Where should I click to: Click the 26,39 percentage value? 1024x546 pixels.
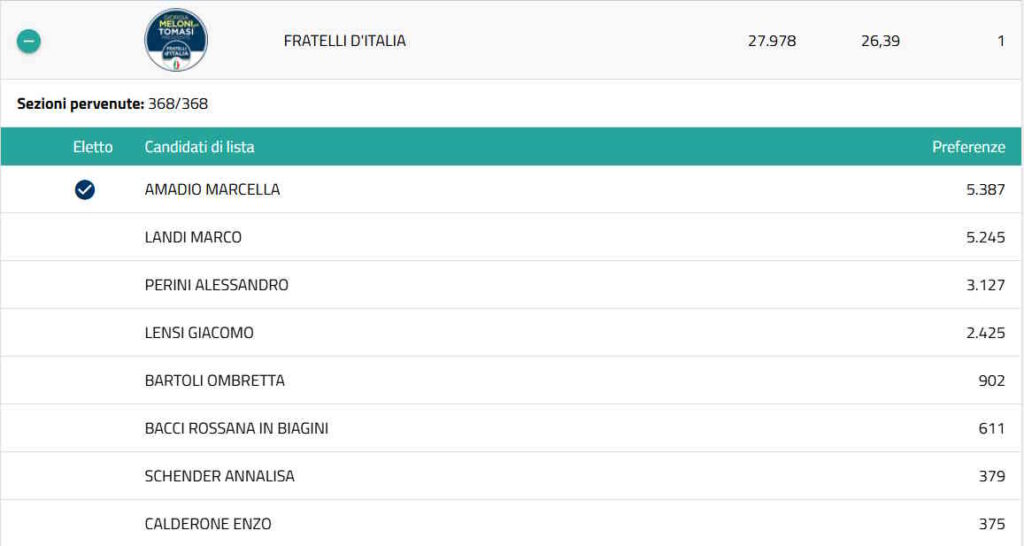coord(880,41)
